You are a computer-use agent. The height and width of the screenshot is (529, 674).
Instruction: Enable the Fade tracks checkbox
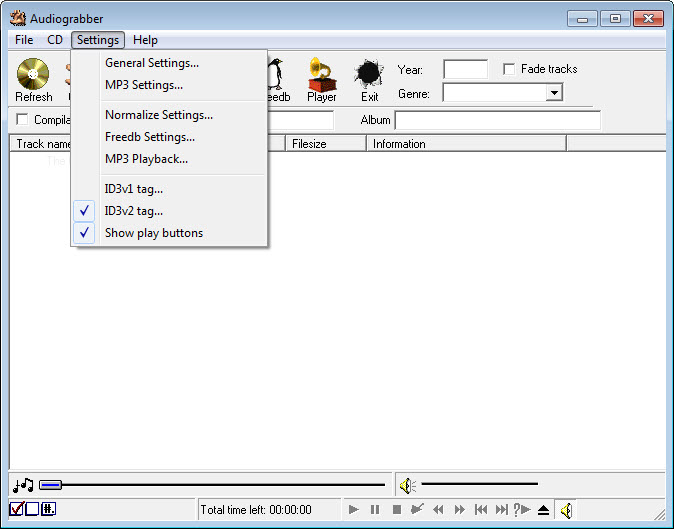pyautogui.click(x=509, y=69)
